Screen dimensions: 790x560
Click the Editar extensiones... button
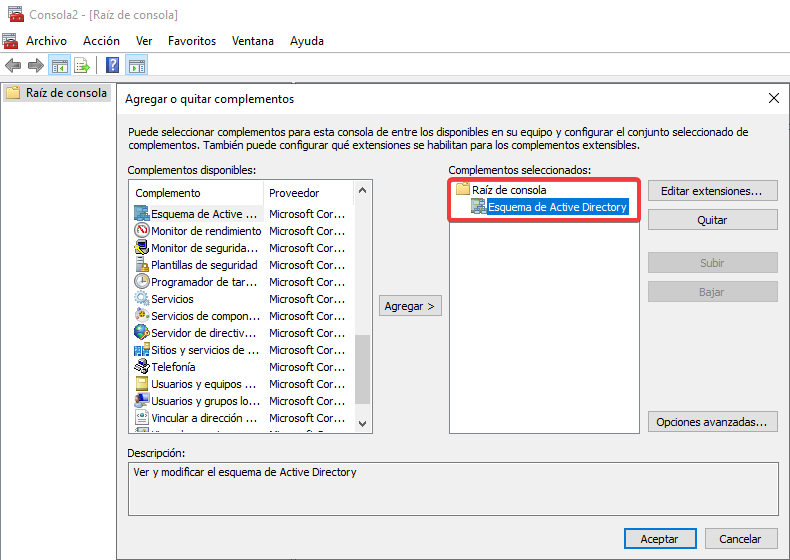click(x=712, y=191)
